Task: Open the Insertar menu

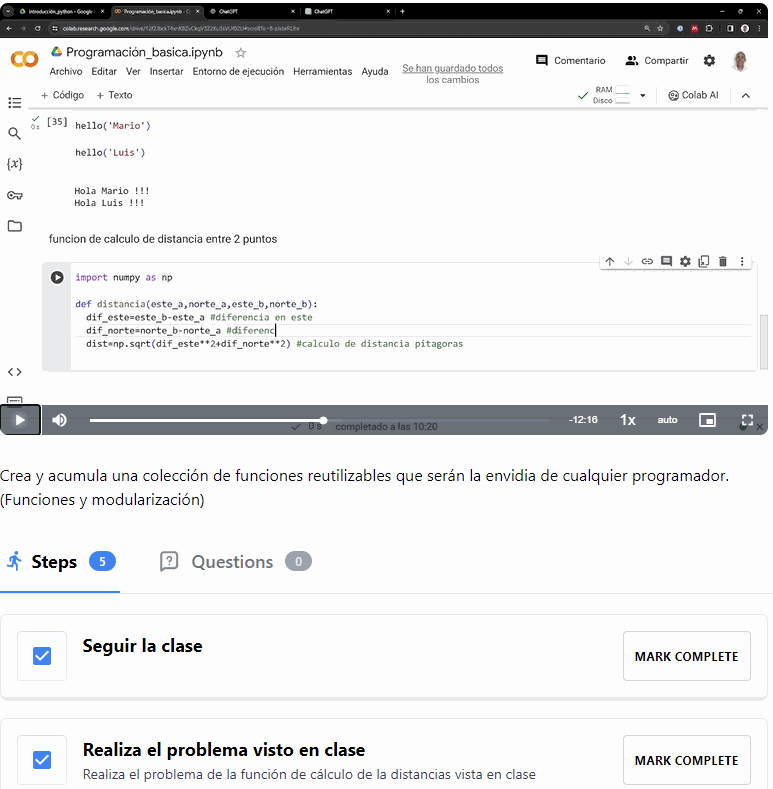Action: point(167,71)
